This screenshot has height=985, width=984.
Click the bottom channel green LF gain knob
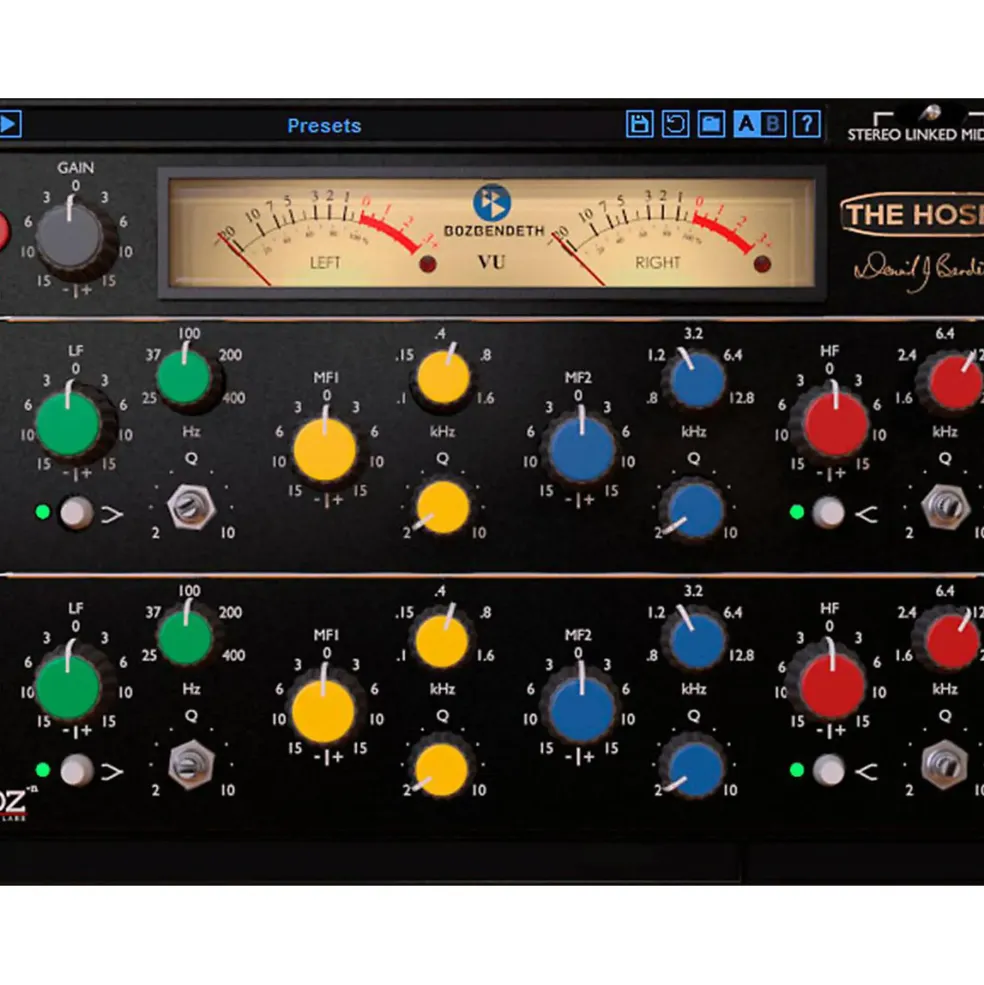(x=69, y=685)
